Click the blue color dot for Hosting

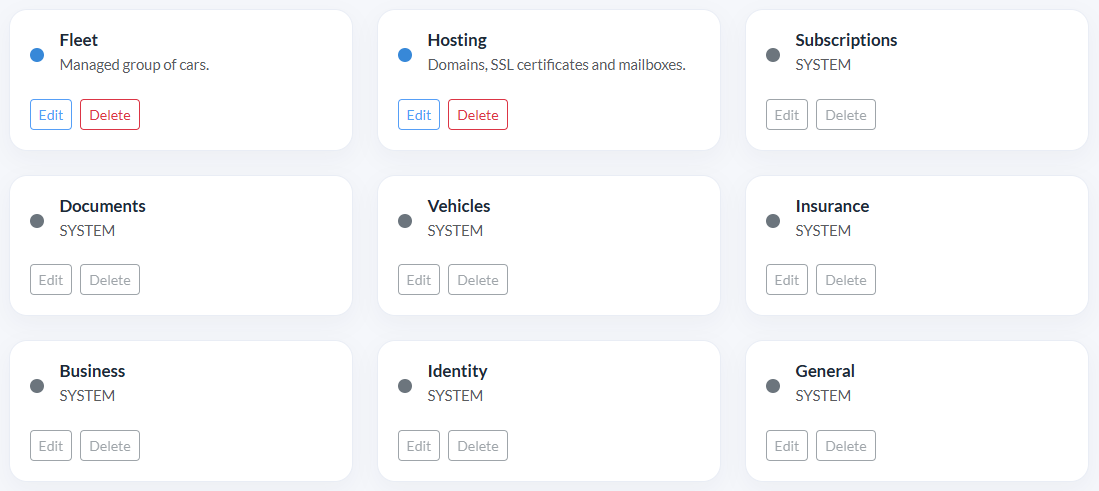pyautogui.click(x=405, y=55)
